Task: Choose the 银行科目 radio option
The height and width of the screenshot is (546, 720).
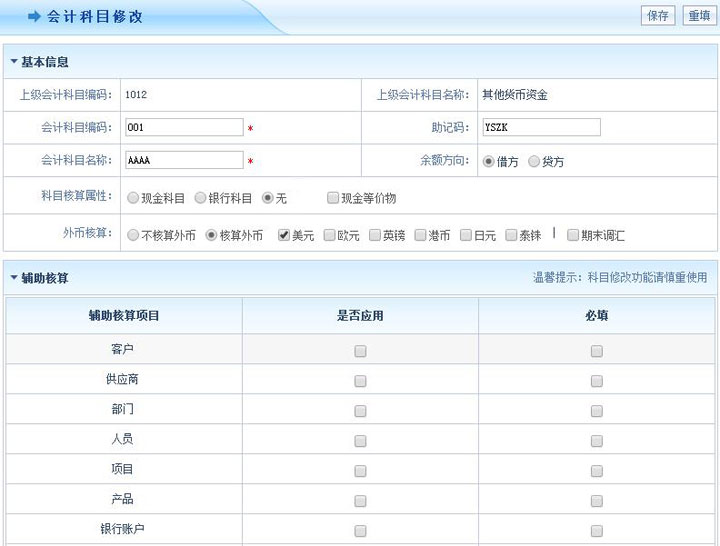Action: (200, 198)
